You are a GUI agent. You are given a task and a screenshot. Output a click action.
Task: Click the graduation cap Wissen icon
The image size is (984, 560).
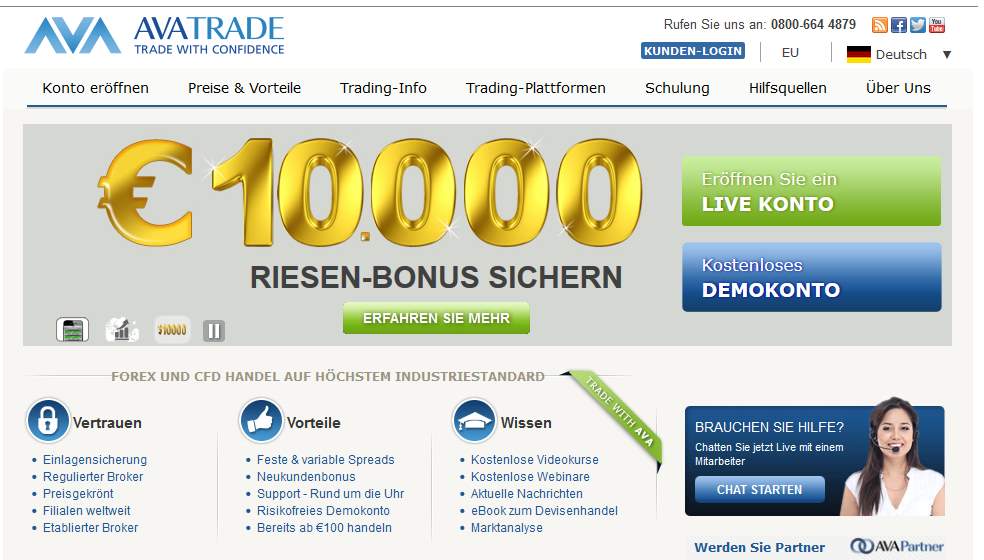[474, 421]
